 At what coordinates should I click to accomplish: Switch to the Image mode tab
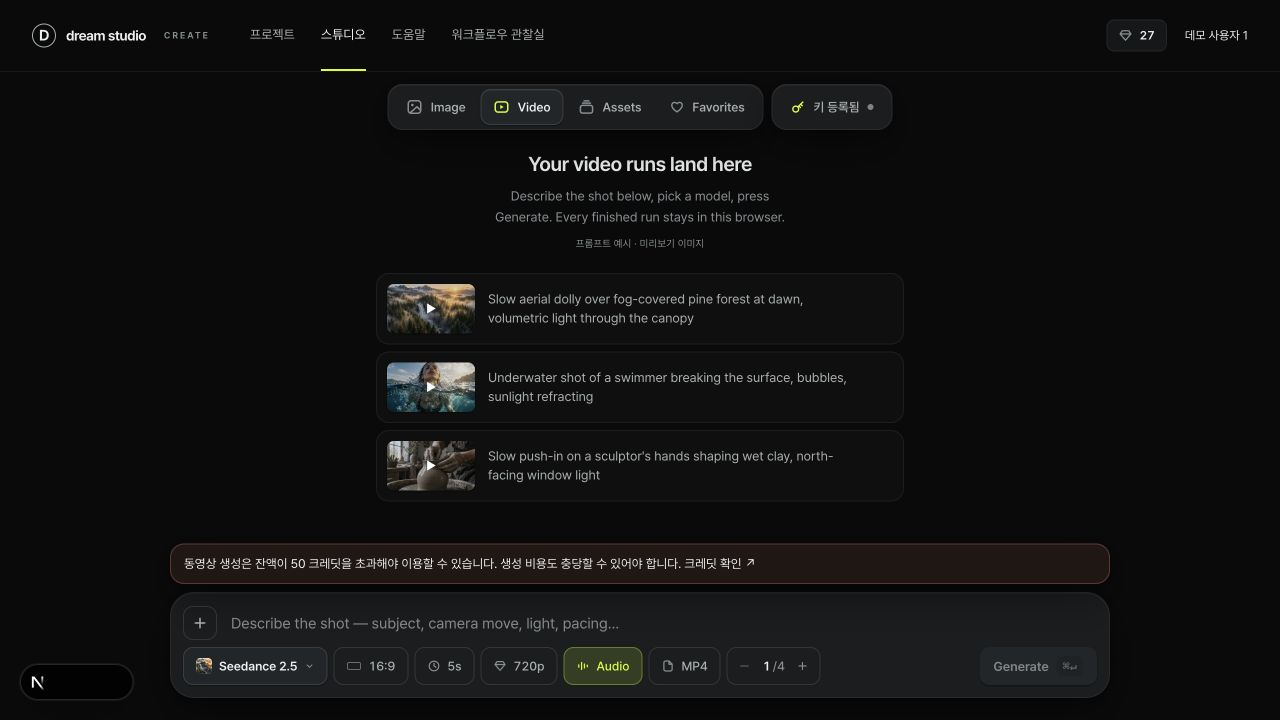[x=436, y=107]
